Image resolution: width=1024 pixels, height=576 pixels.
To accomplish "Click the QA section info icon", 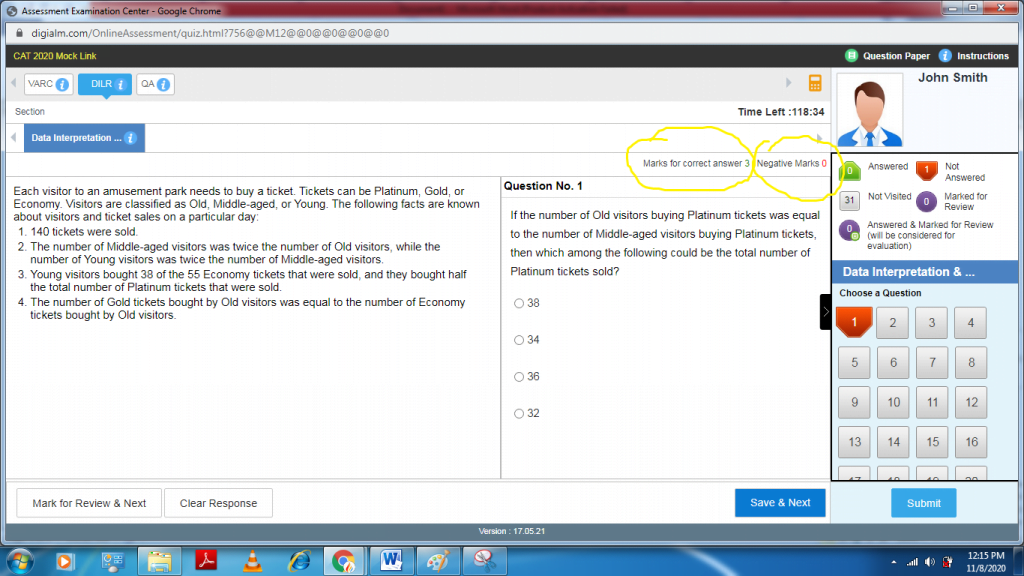I will 164,84.
